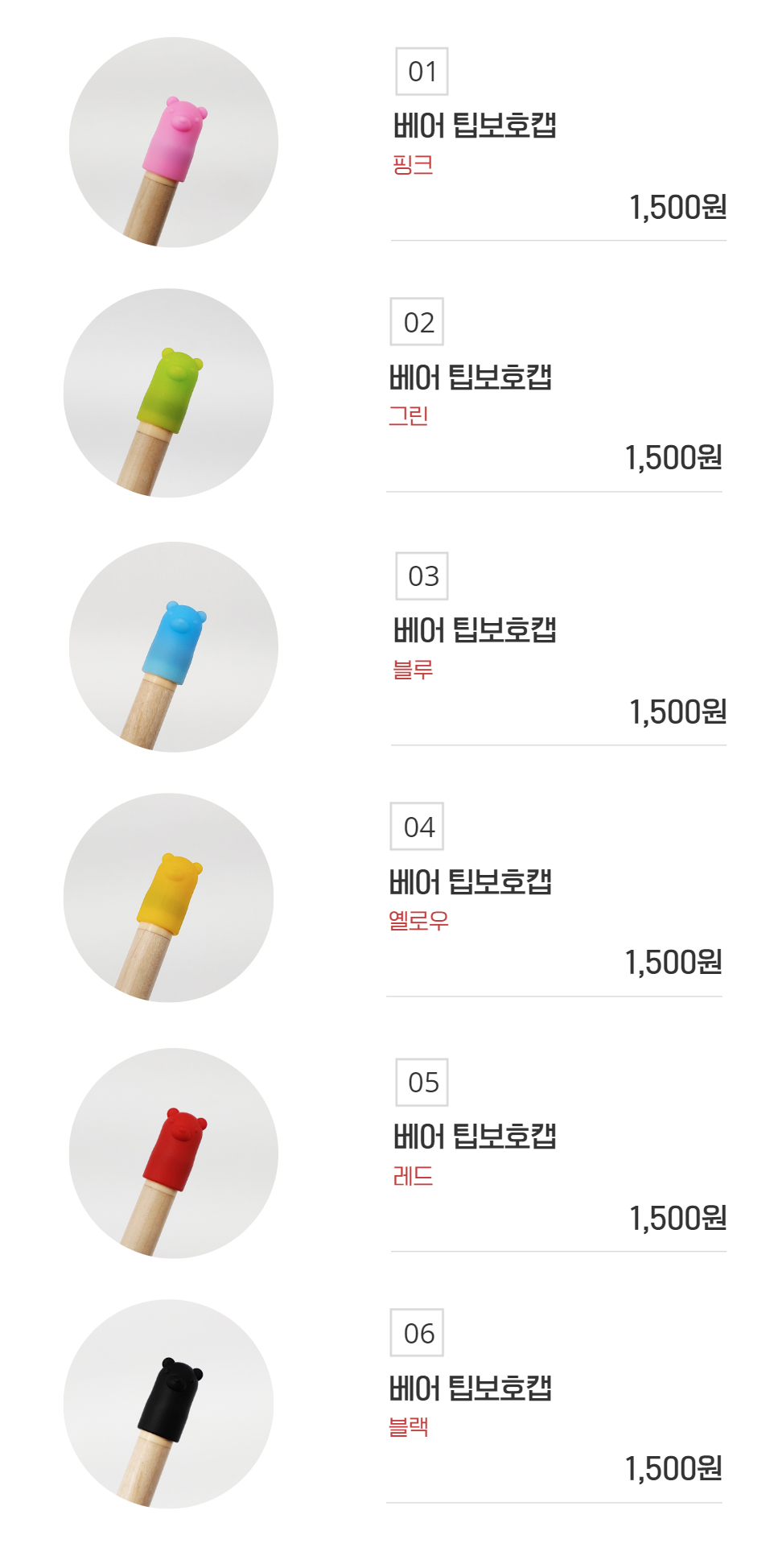Select the 04 number badge
The height and width of the screenshot is (1568, 774).
pyautogui.click(x=417, y=827)
